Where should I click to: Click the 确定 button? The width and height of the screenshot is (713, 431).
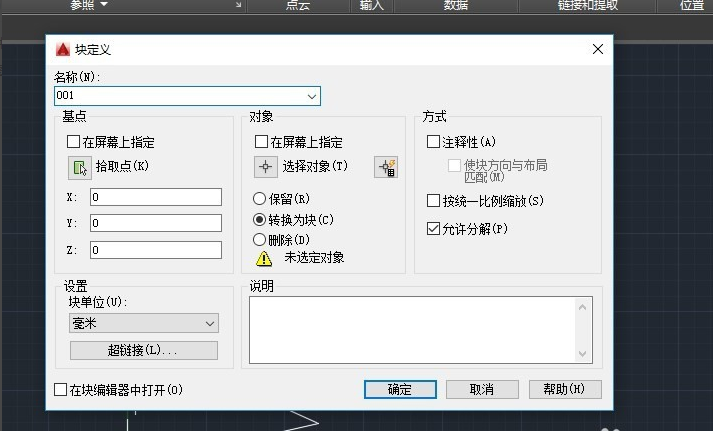click(x=400, y=389)
